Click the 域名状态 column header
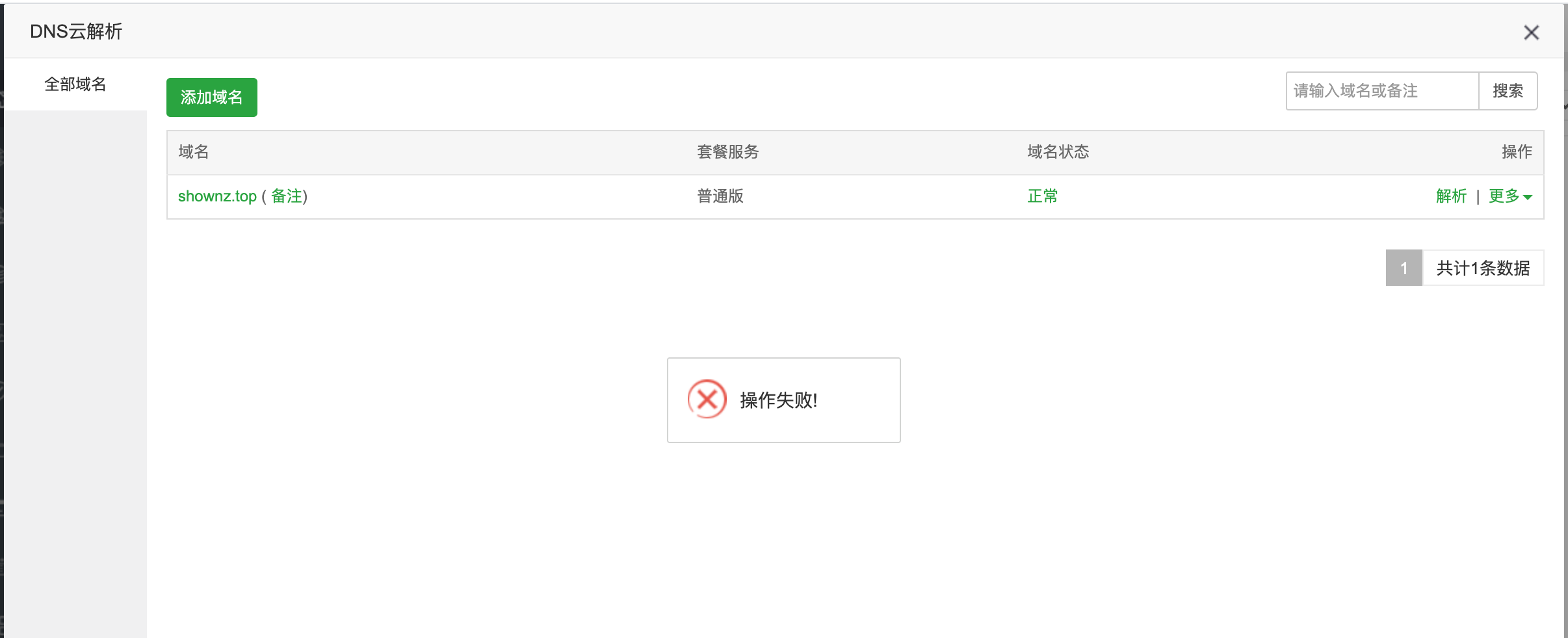Image resolution: width=1568 pixels, height=638 pixels. pos(1058,152)
